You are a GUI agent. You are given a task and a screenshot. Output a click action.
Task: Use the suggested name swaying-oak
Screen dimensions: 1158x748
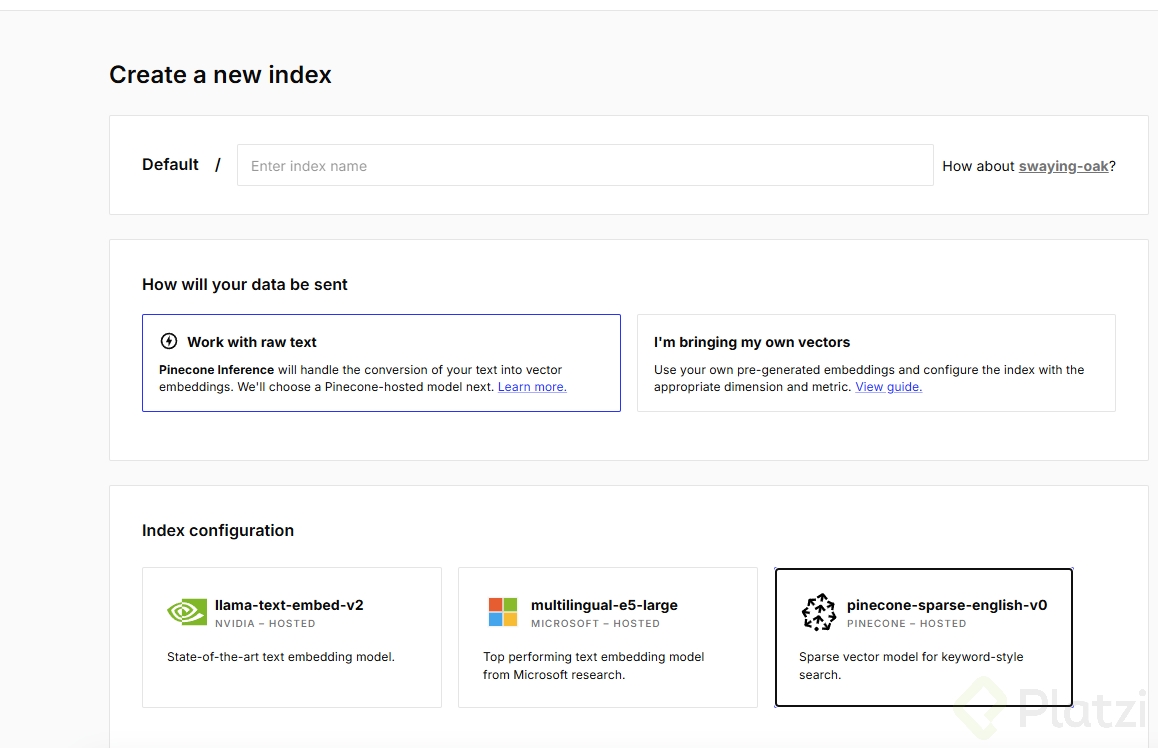click(x=1063, y=166)
